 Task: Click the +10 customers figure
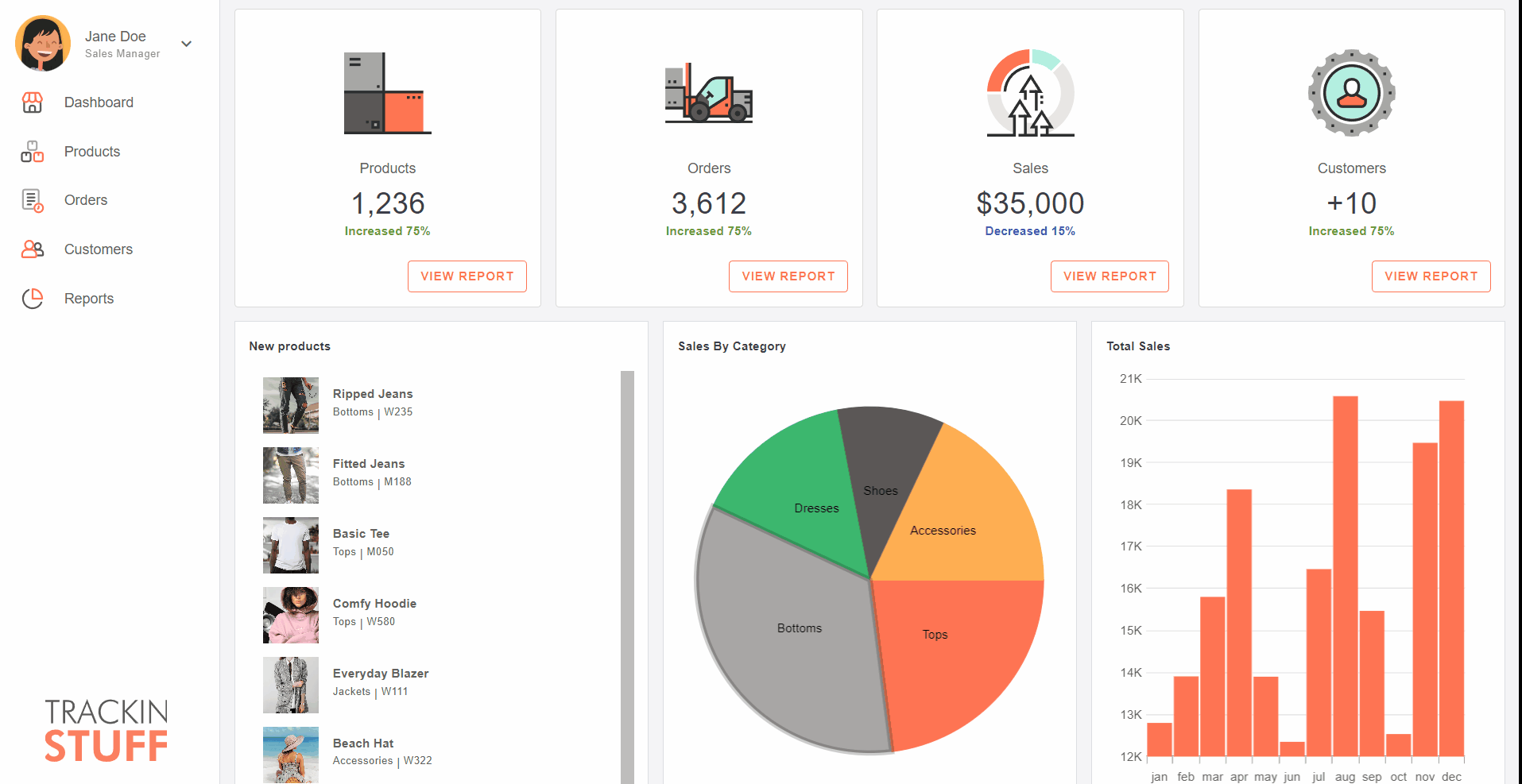tap(1352, 203)
